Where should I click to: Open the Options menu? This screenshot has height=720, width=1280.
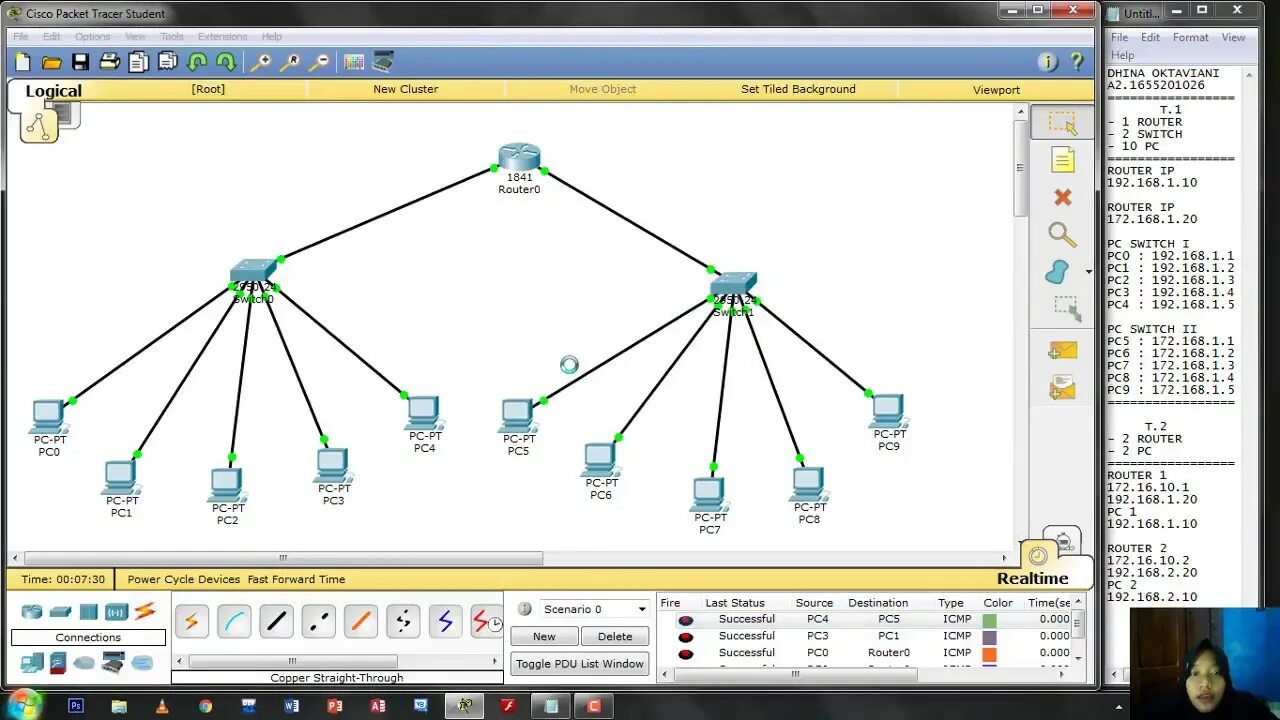click(x=93, y=37)
